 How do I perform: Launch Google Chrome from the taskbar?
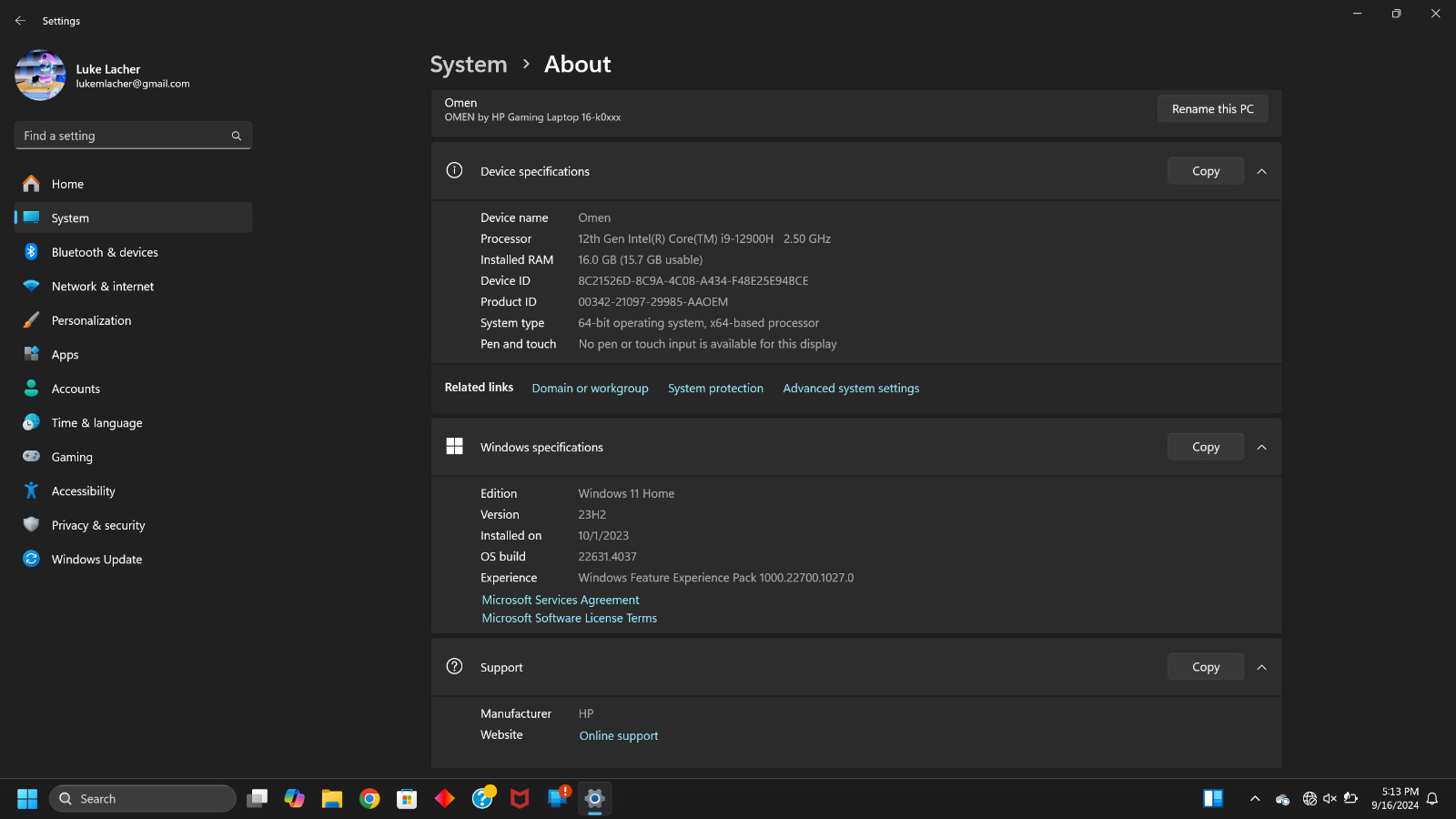pos(369,799)
